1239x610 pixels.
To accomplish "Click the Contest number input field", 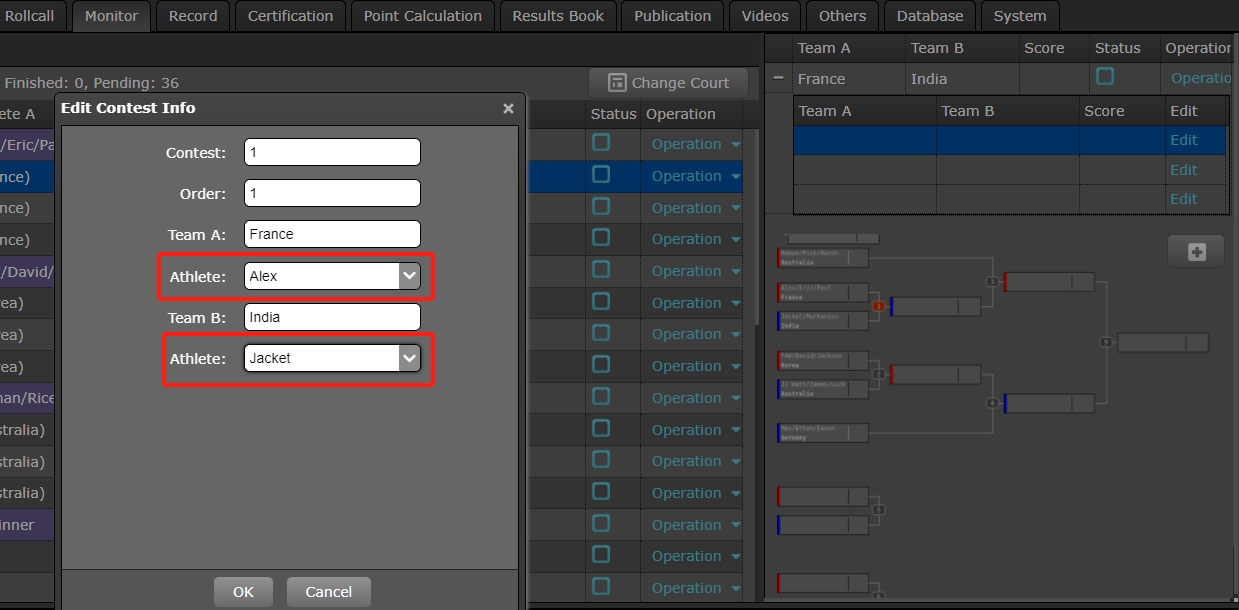I will coord(332,152).
